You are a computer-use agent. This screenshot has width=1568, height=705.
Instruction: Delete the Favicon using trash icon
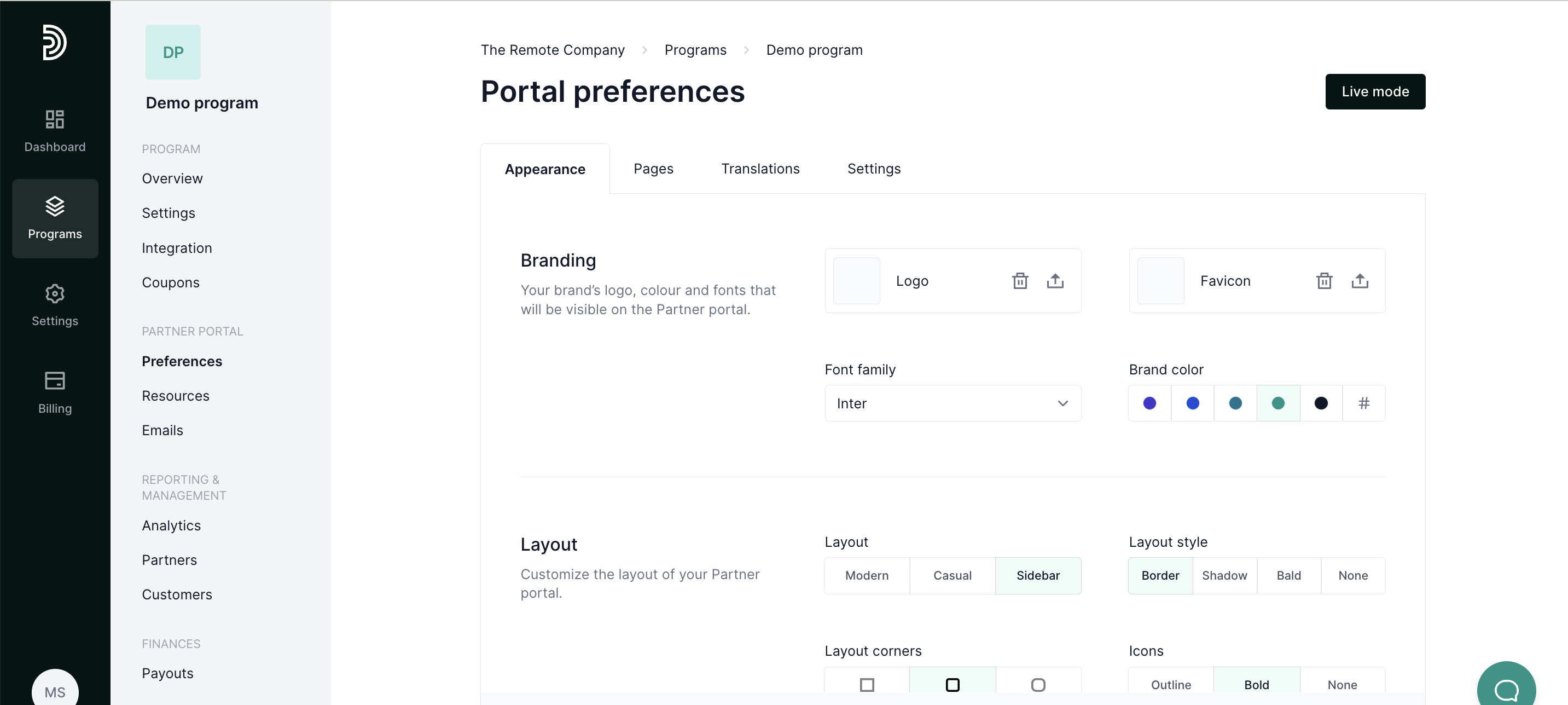(1324, 281)
